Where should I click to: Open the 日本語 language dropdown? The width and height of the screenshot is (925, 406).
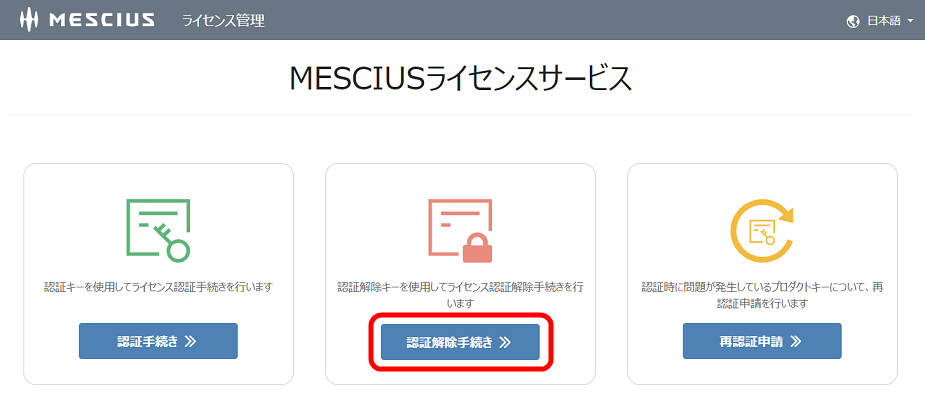(x=883, y=21)
